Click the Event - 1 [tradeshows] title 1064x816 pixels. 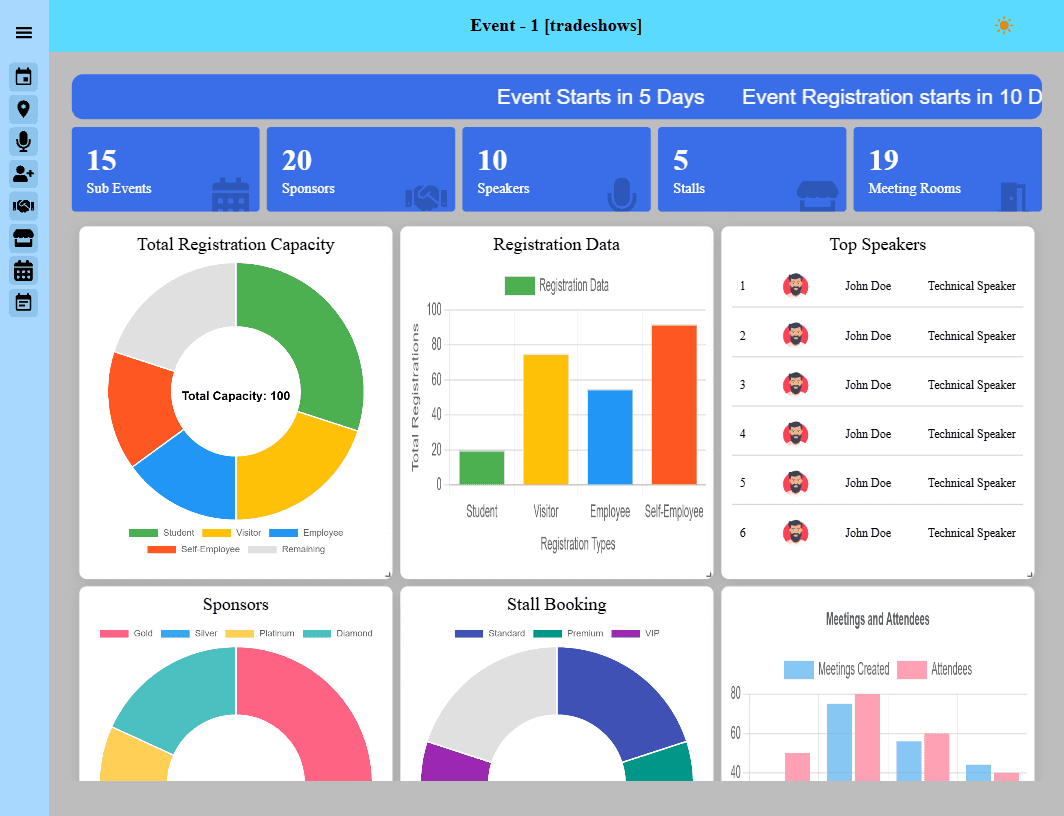(556, 26)
